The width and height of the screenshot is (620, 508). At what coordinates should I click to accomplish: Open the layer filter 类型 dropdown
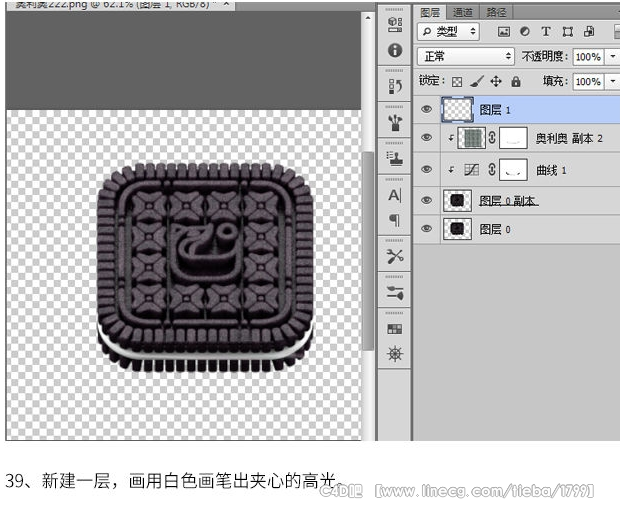tap(448, 32)
